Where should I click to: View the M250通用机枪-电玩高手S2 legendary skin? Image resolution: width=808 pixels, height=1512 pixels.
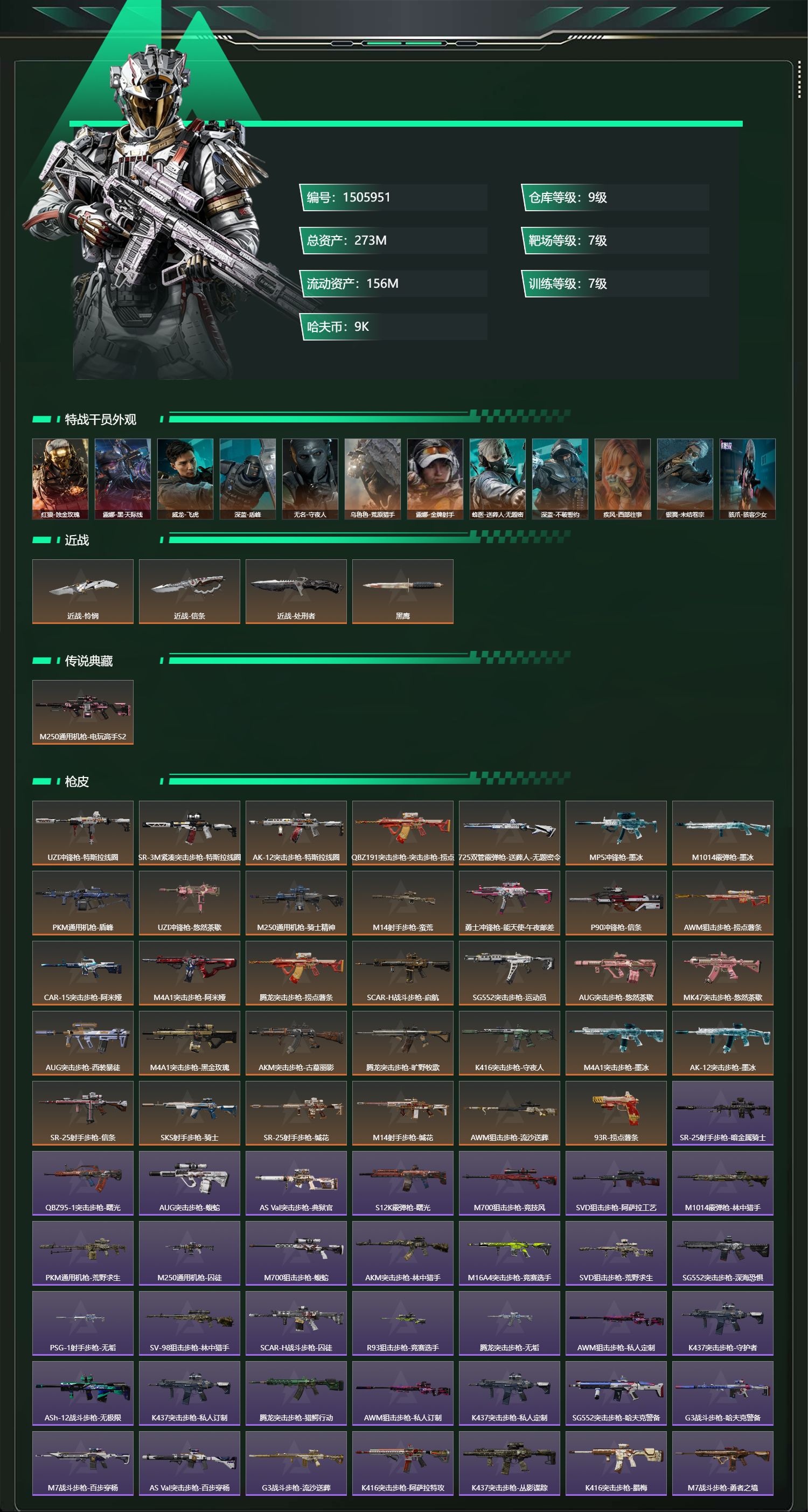pos(83,712)
